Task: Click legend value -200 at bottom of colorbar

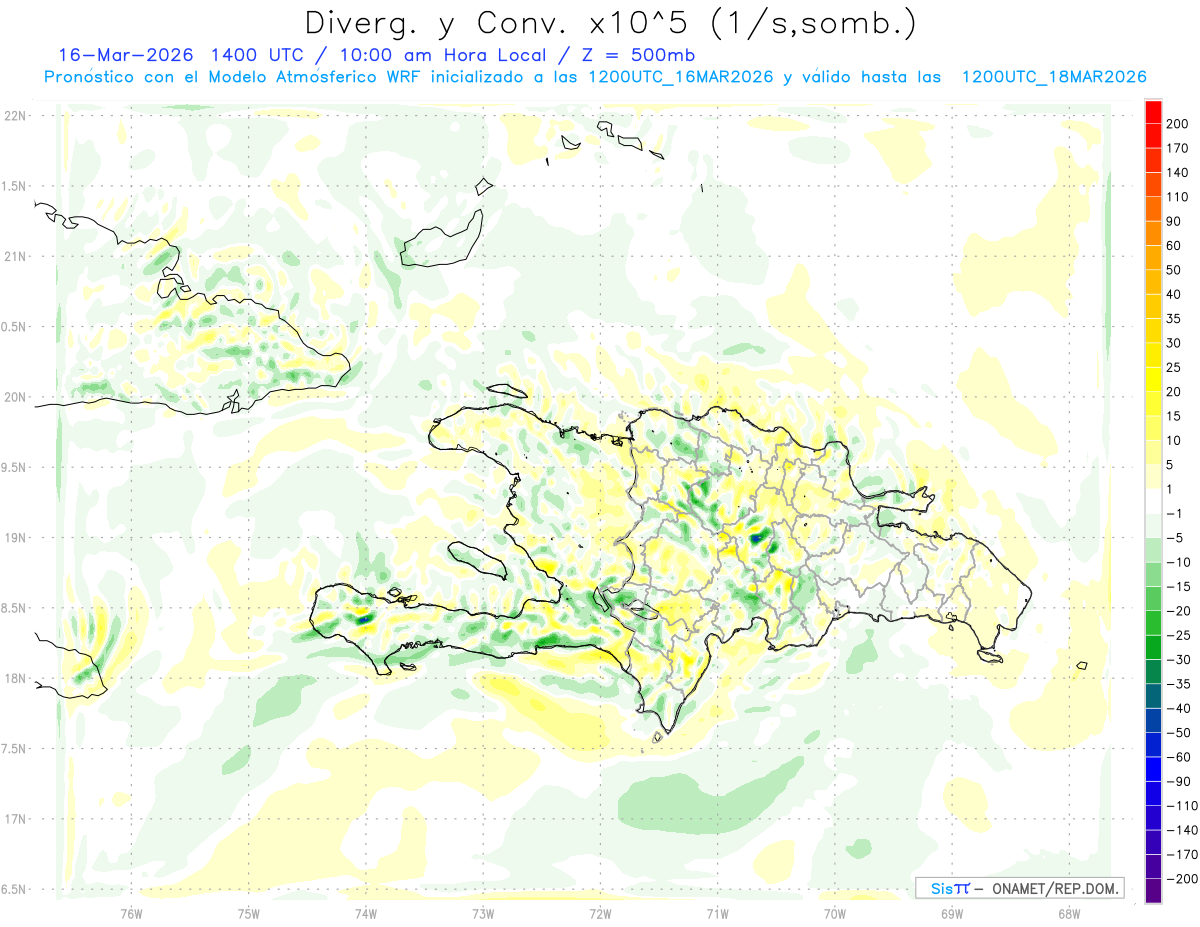Action: pos(1182,879)
